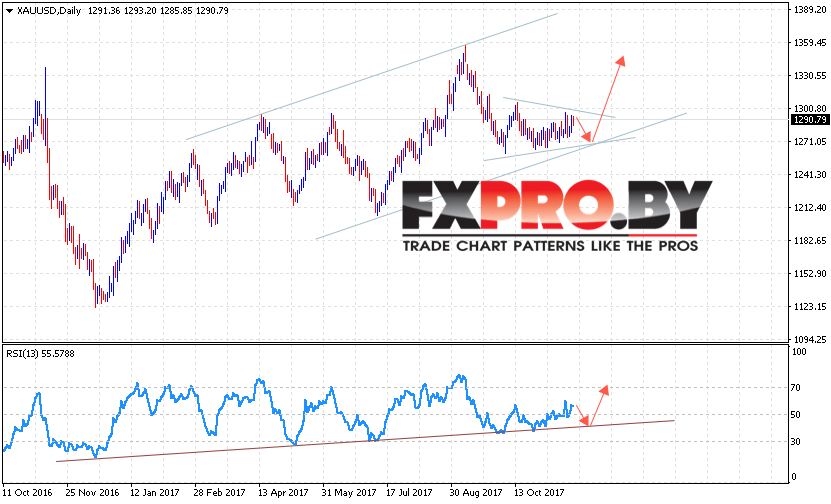Select the upper ascending channel trendline
This screenshot has width=831, height=504.
(371, 77)
